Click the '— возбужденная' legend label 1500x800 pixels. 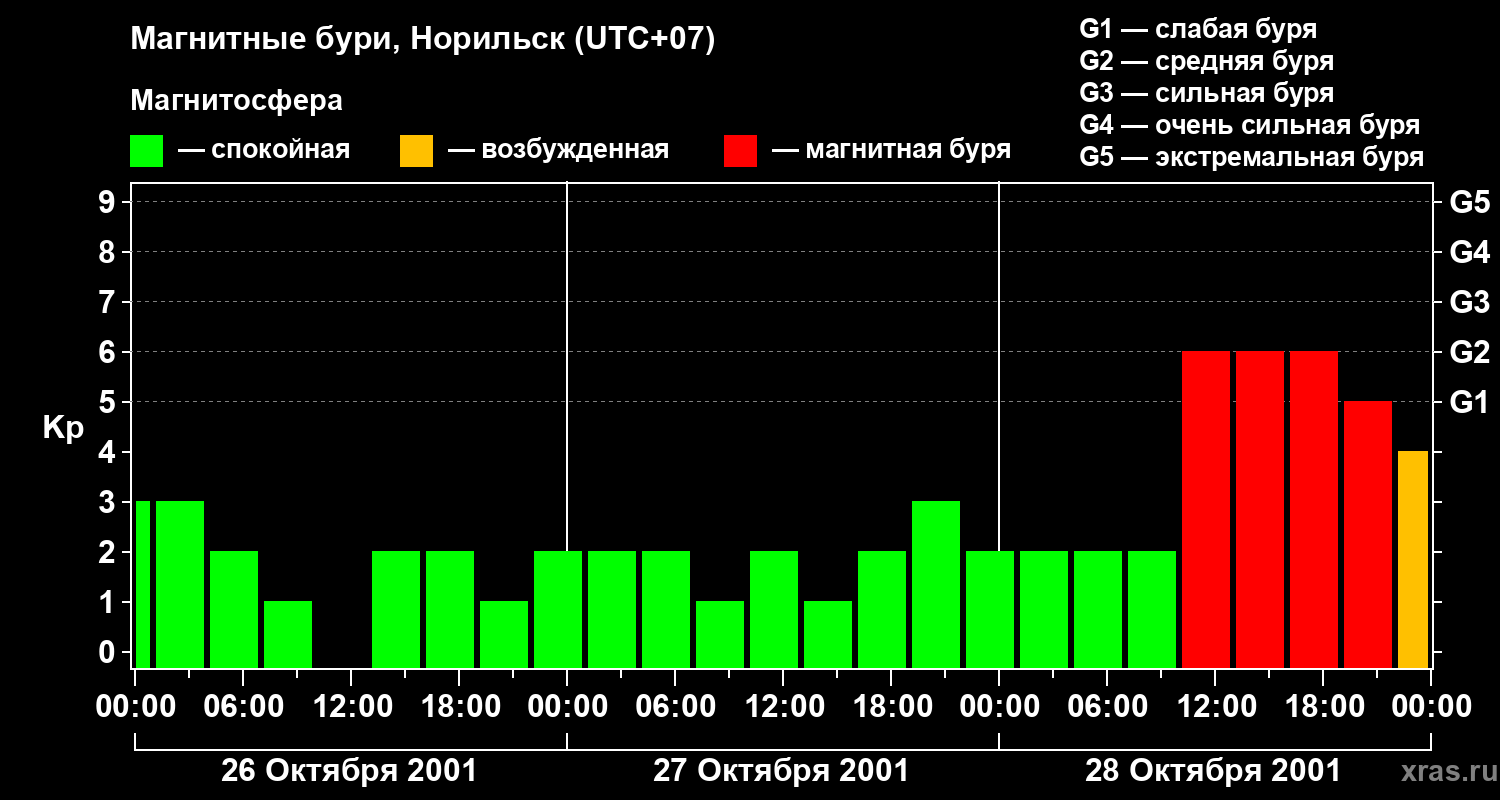click(x=558, y=150)
